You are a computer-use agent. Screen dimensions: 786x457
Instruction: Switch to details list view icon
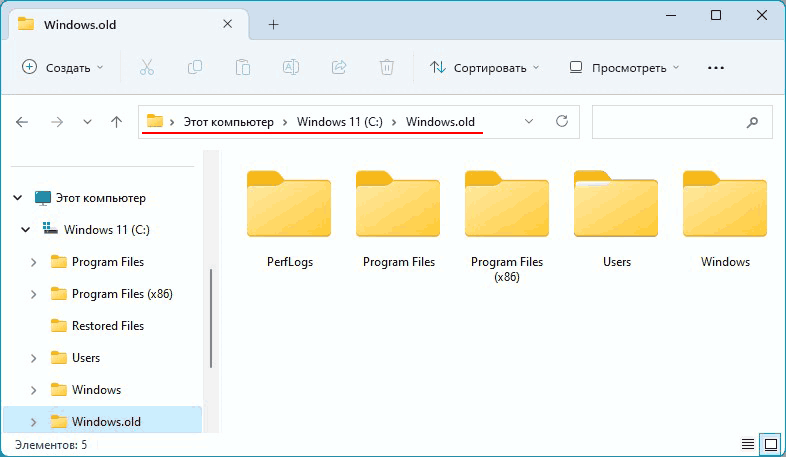point(748,444)
